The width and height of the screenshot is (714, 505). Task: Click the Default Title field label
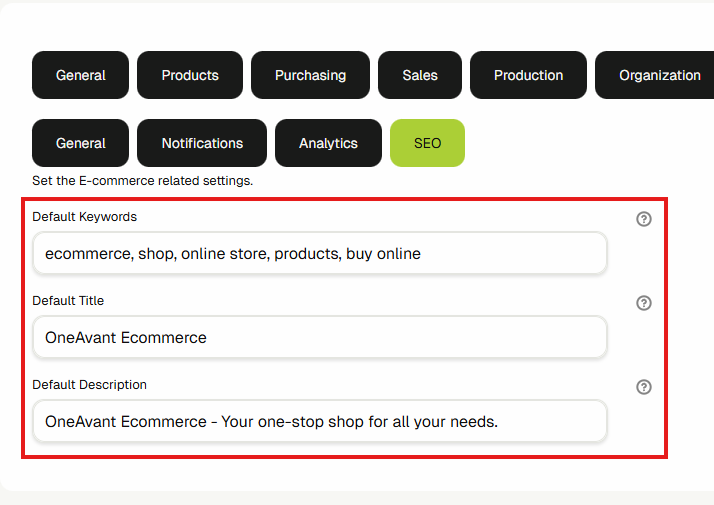68,300
